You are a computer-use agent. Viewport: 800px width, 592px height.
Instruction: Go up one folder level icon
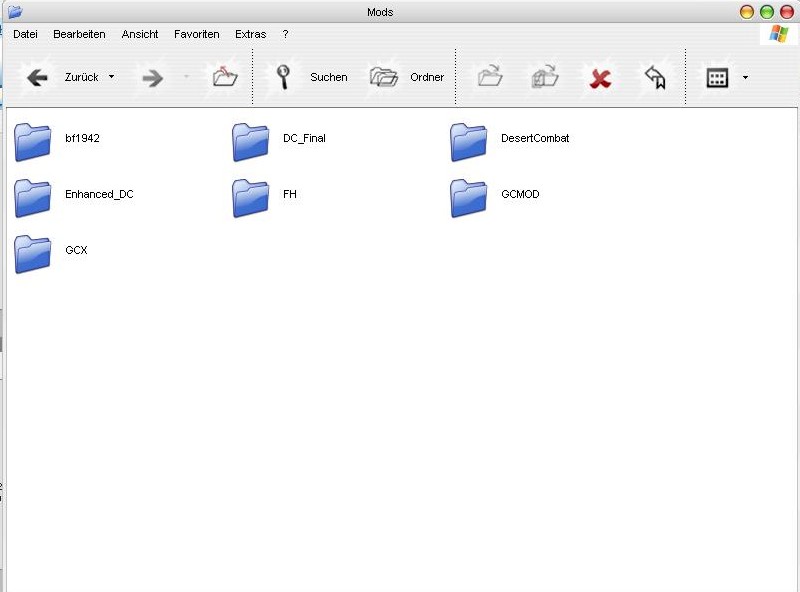pyautogui.click(x=225, y=77)
